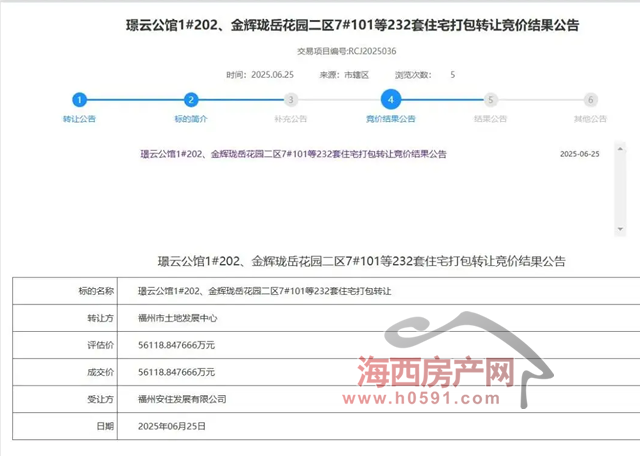Open the 结果公告 tab label
This screenshot has height=456, width=640.
point(490,119)
